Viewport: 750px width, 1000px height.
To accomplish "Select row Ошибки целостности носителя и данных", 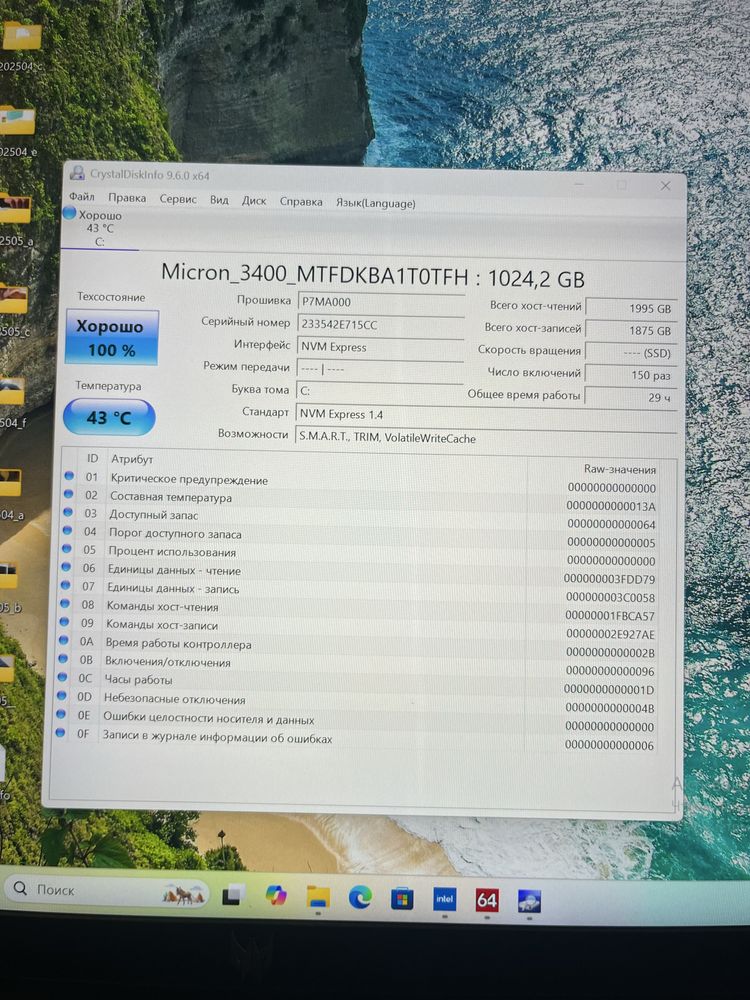I will 355,721.
